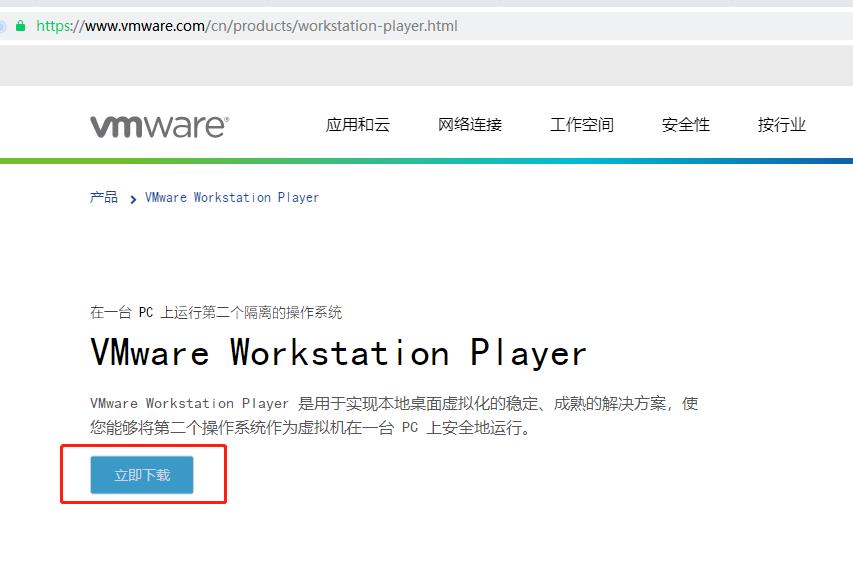Click the 立即下载 download button
The width and height of the screenshot is (853, 563).
click(x=142, y=475)
